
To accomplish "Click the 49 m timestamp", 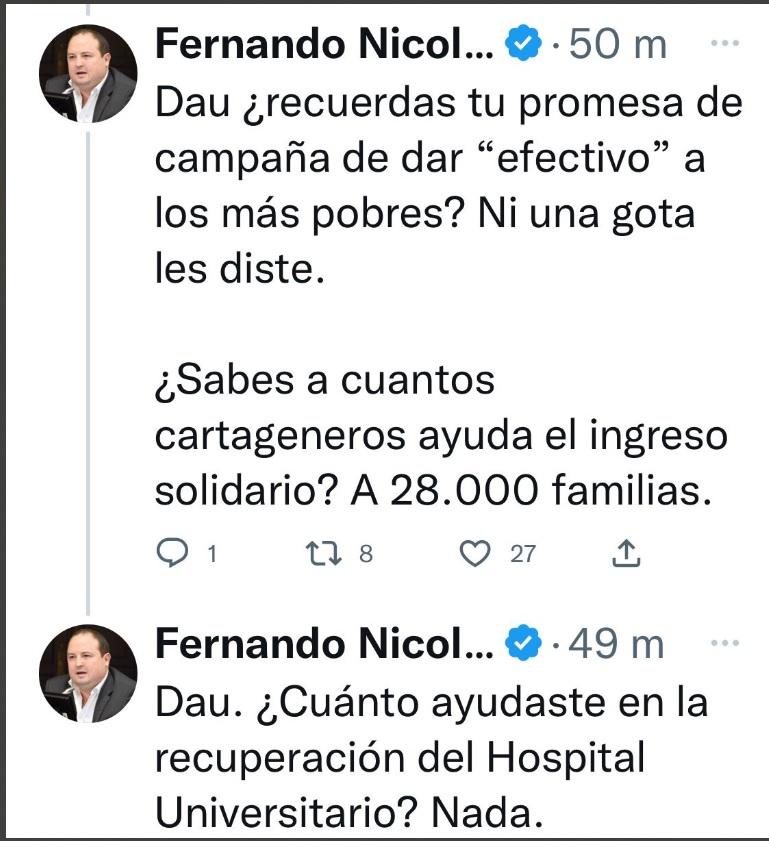I will point(616,645).
